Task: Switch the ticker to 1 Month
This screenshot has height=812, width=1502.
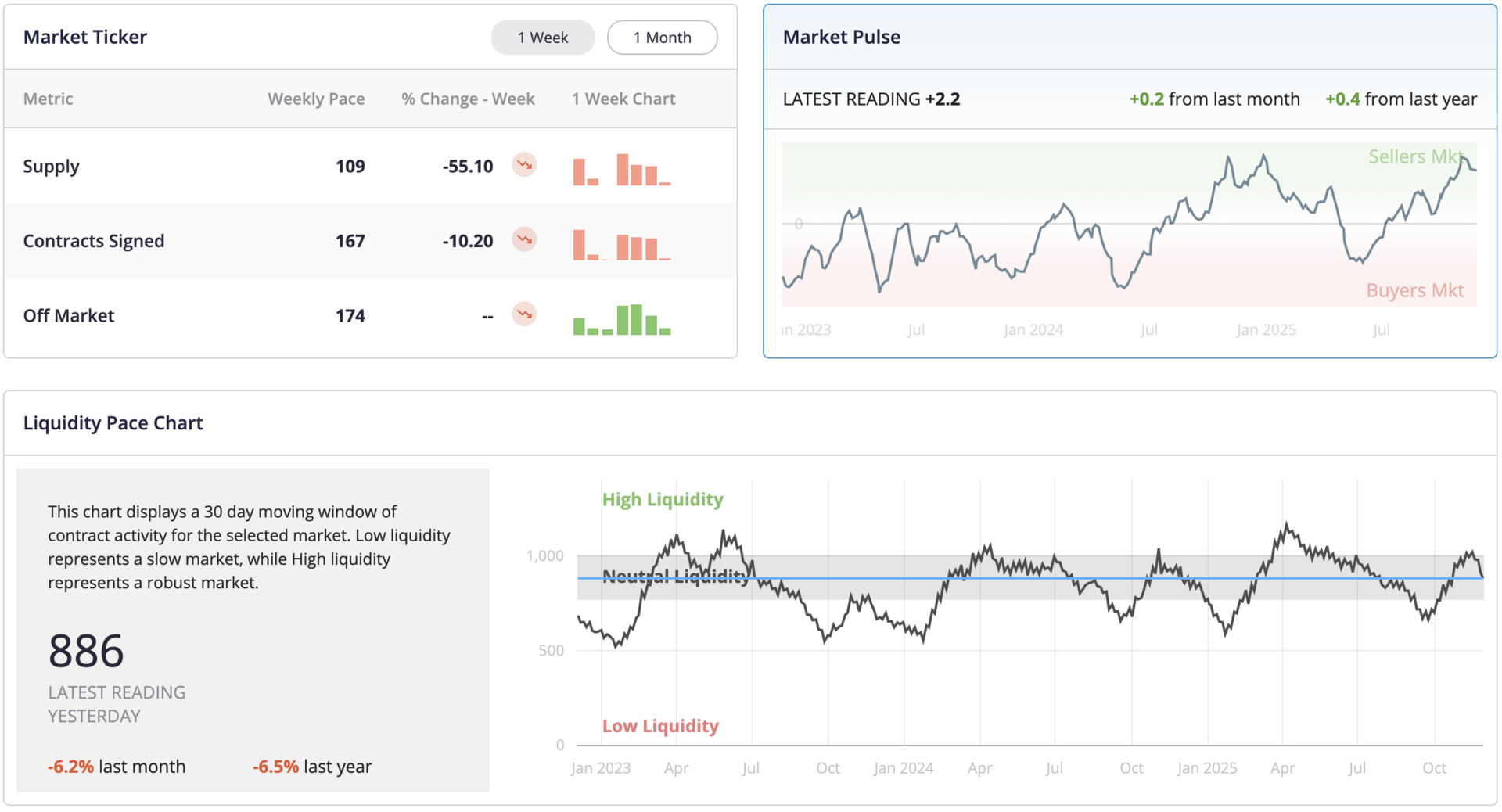Action: tap(662, 38)
